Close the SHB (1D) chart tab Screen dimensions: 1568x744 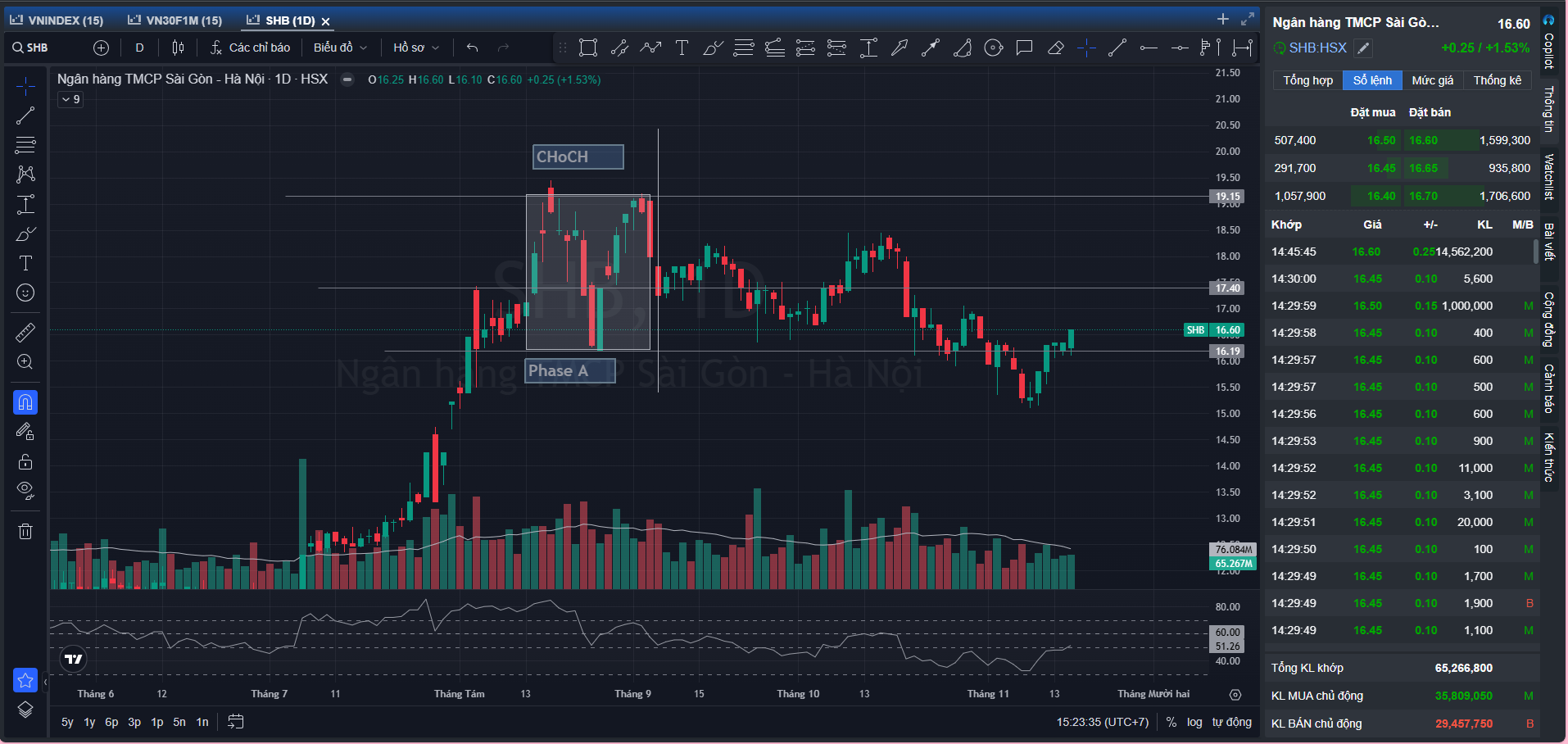(325, 21)
